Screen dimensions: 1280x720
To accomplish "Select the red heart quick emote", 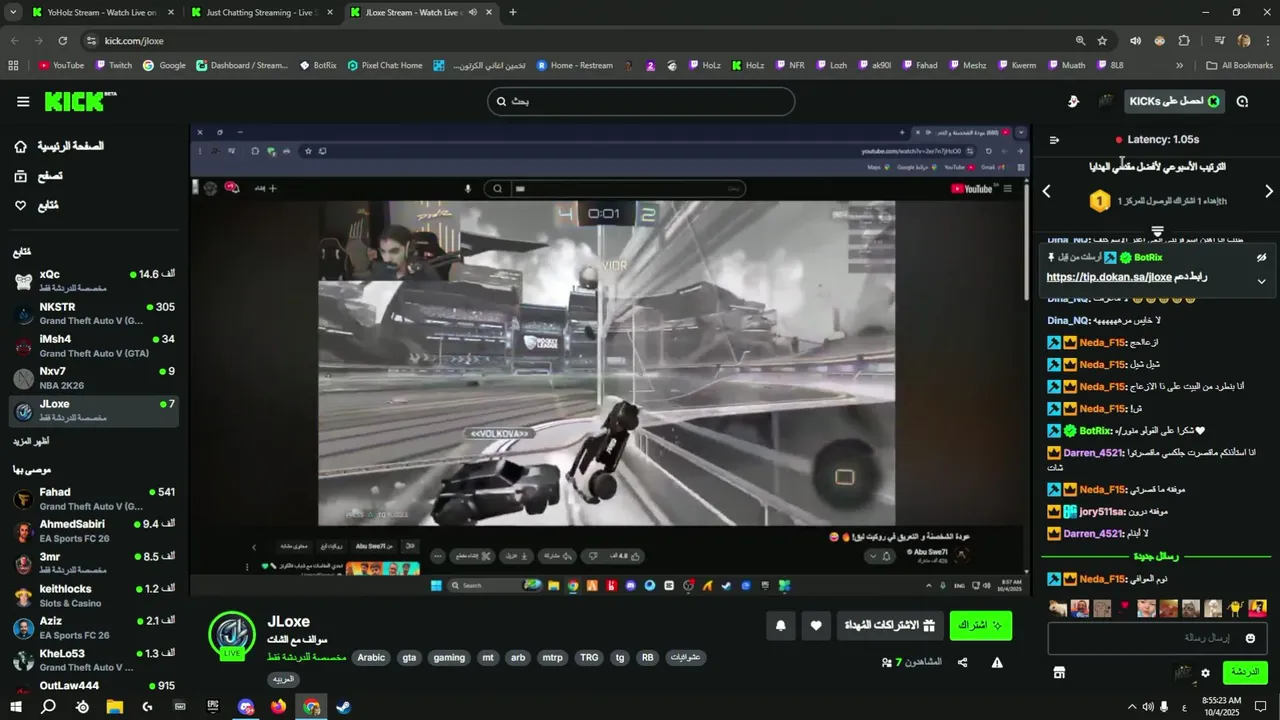I will pos(1124,607).
